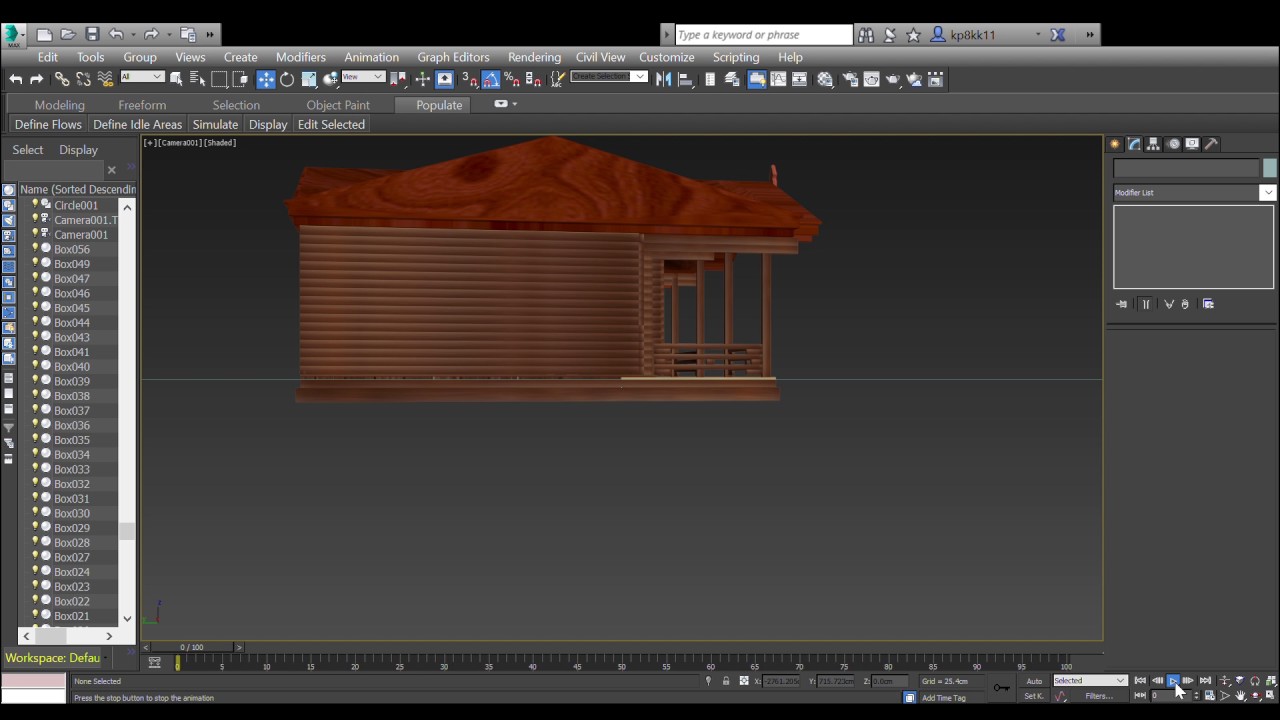Activate the Select and Scale tool
This screenshot has height=720, width=1280.
click(309, 79)
